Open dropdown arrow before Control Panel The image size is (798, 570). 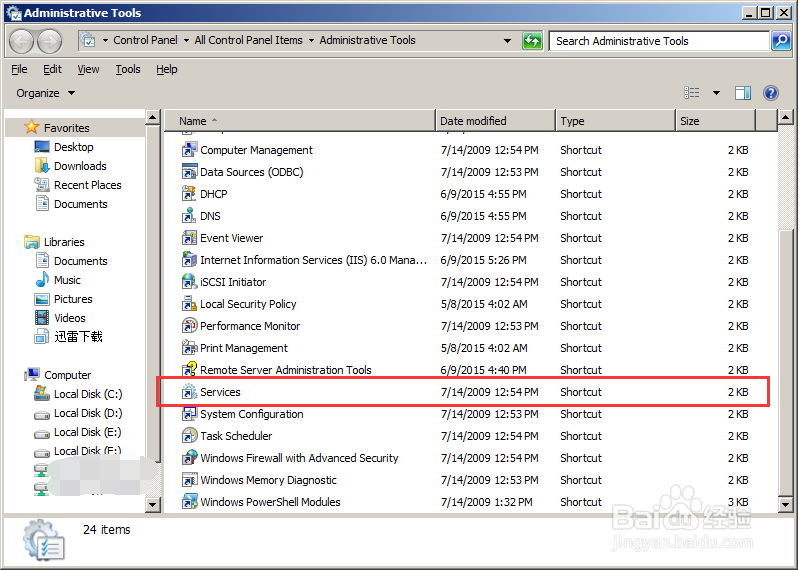[105, 40]
